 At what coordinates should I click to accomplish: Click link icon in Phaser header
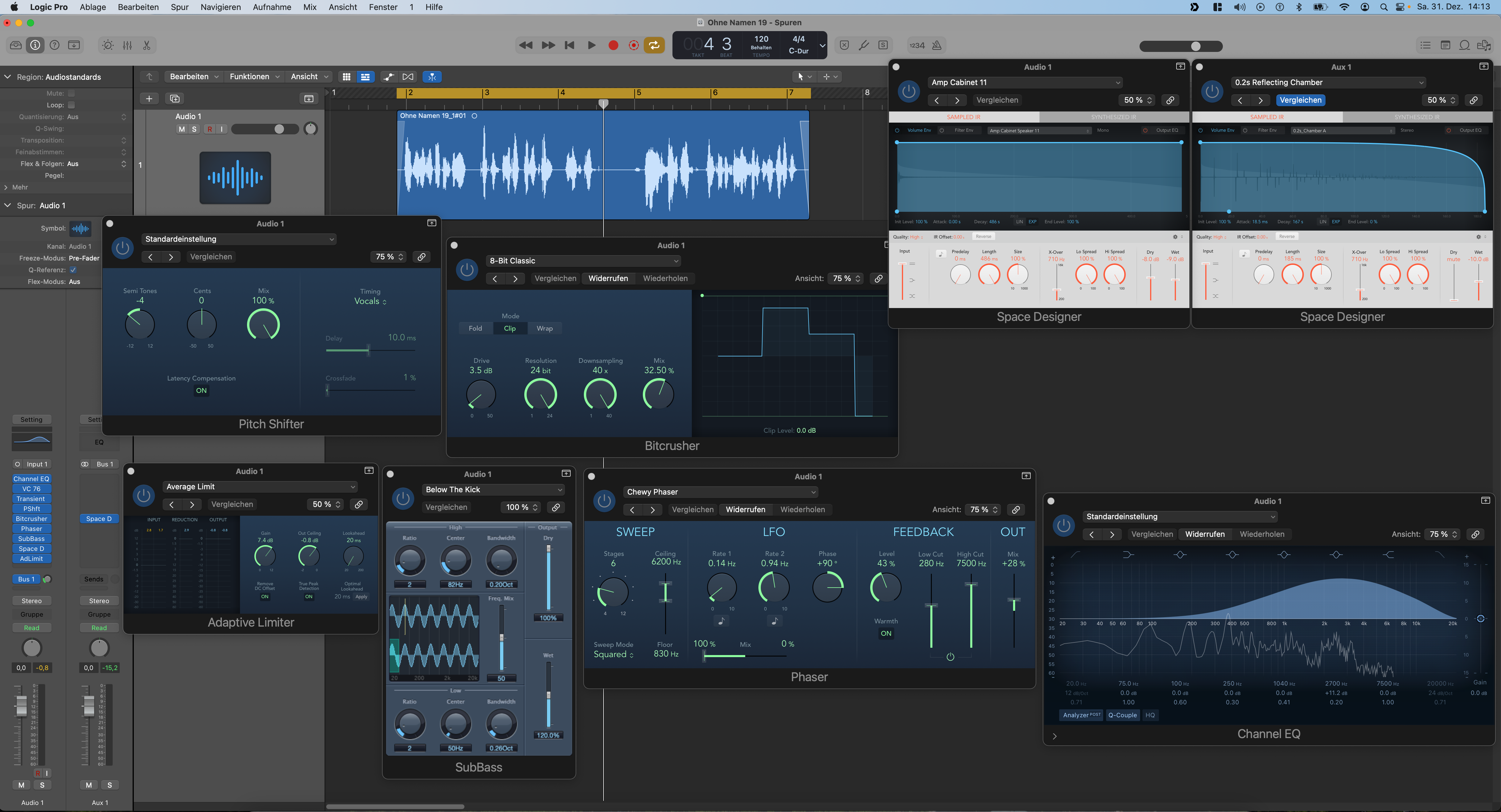coord(1016,510)
